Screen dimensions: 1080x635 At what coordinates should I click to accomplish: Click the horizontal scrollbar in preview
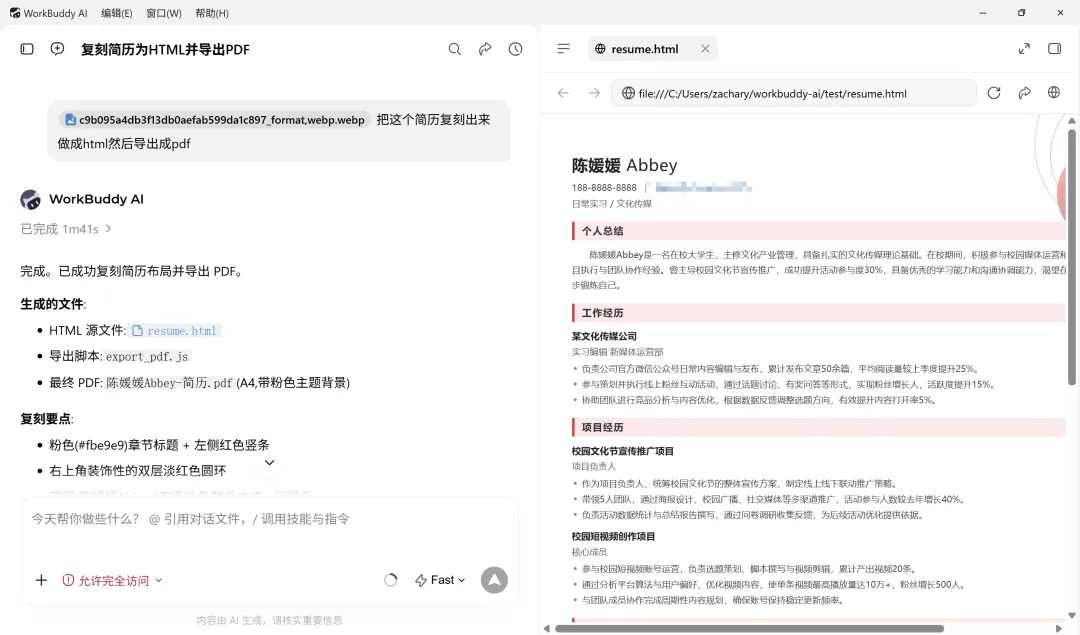click(x=749, y=628)
